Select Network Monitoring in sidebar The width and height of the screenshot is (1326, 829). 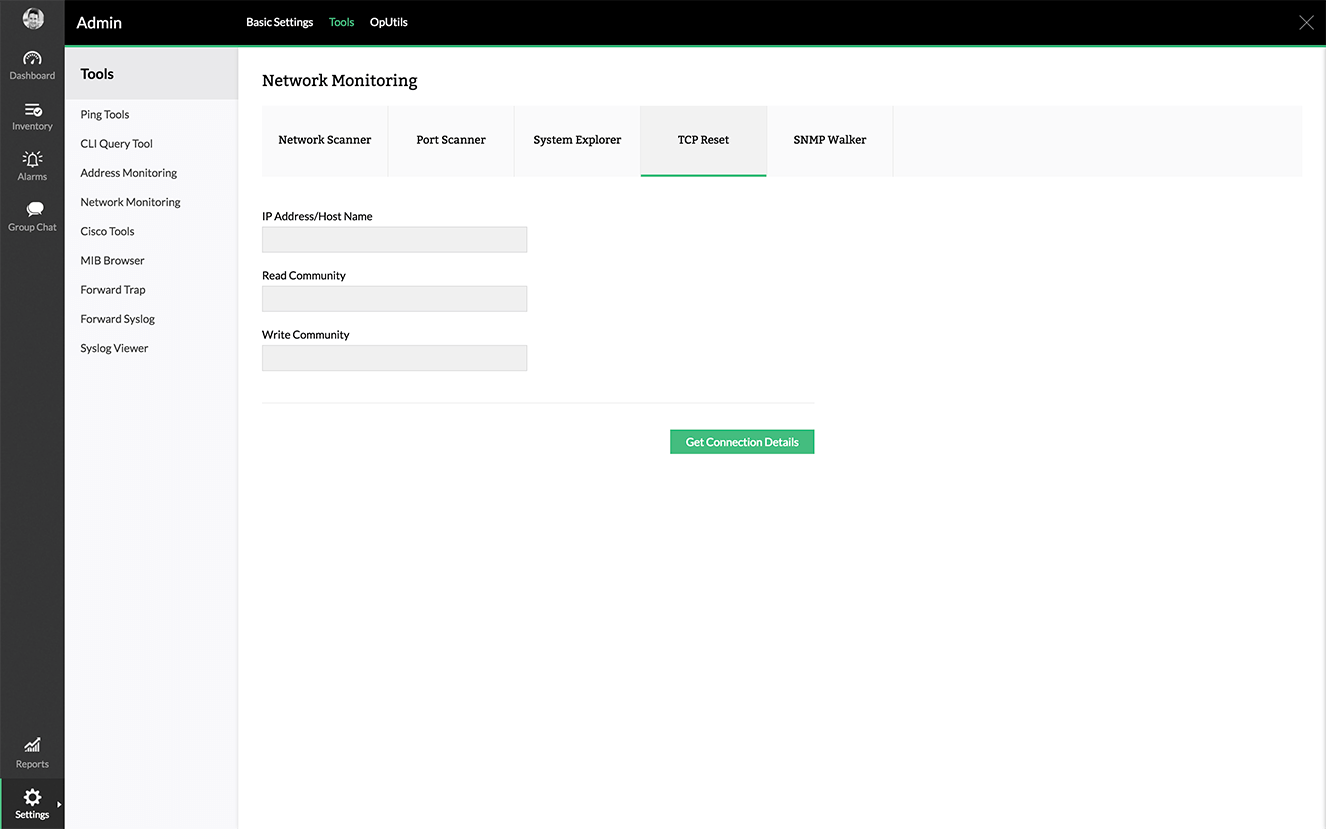pos(131,202)
